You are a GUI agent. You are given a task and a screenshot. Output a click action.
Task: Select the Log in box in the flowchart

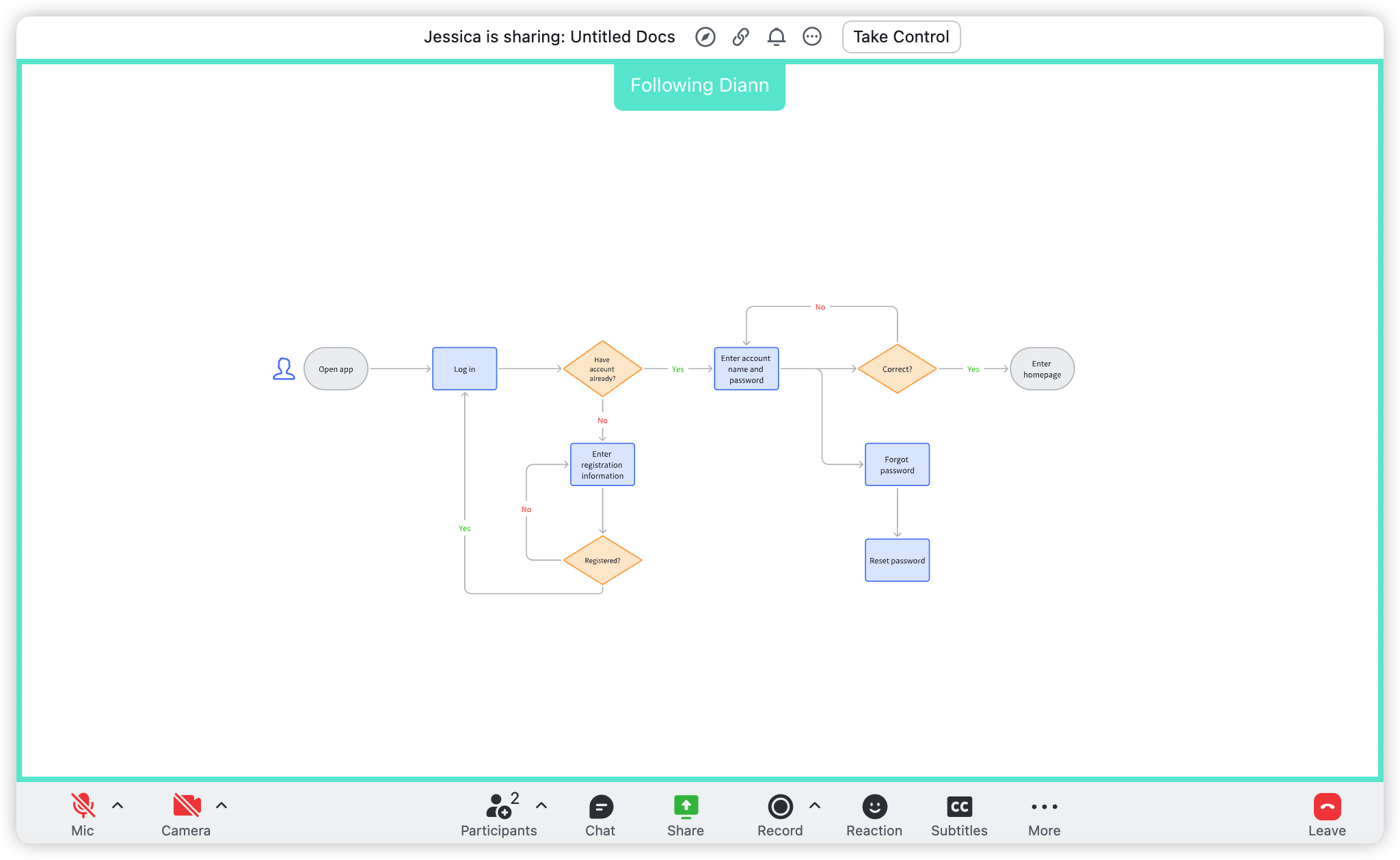click(x=464, y=368)
